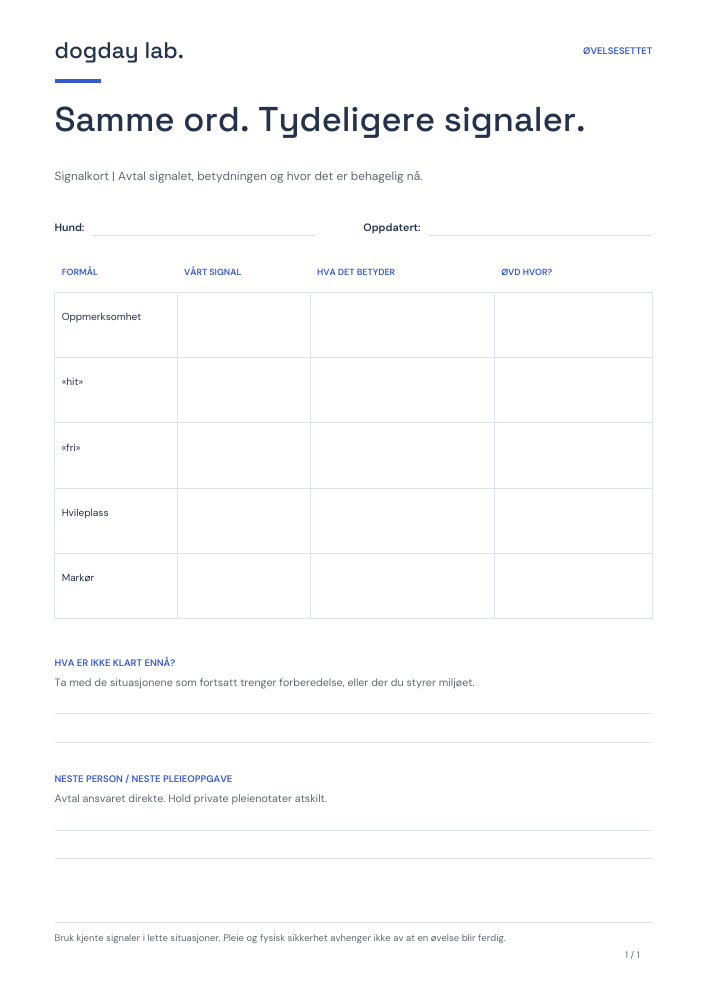708x1000 pixels.
Task: Click the Hva det betyr cell for Markør
Action: [x=402, y=586]
